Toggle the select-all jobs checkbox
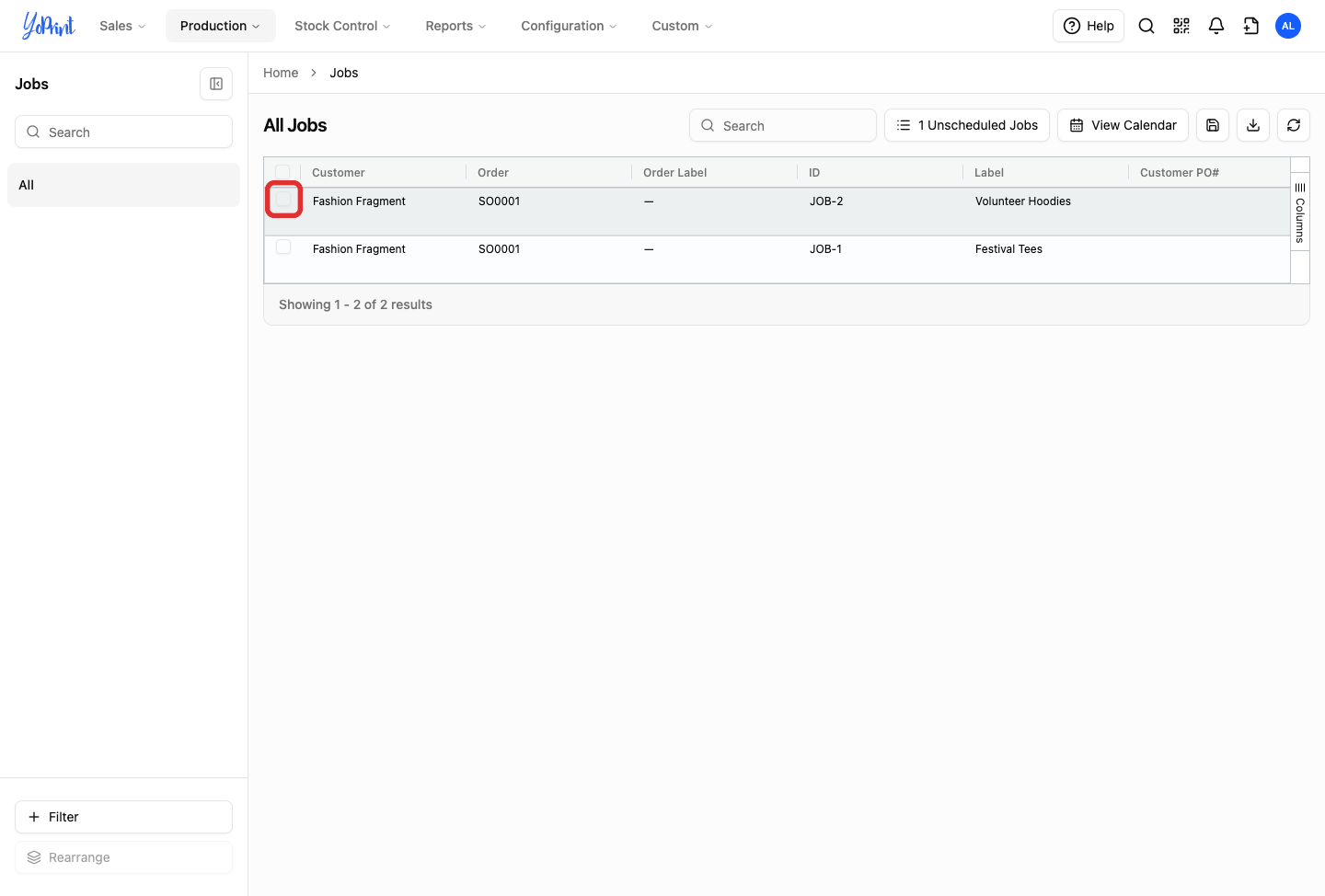Image resolution: width=1325 pixels, height=896 pixels. pyautogui.click(x=282, y=172)
